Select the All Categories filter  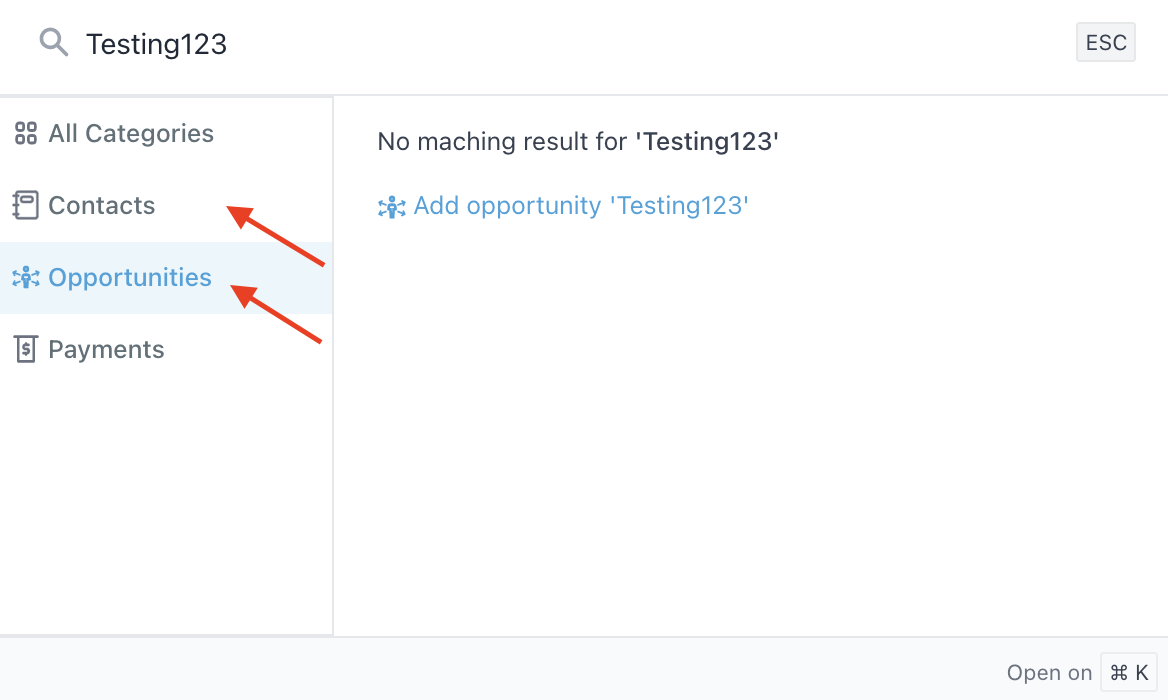(130, 133)
